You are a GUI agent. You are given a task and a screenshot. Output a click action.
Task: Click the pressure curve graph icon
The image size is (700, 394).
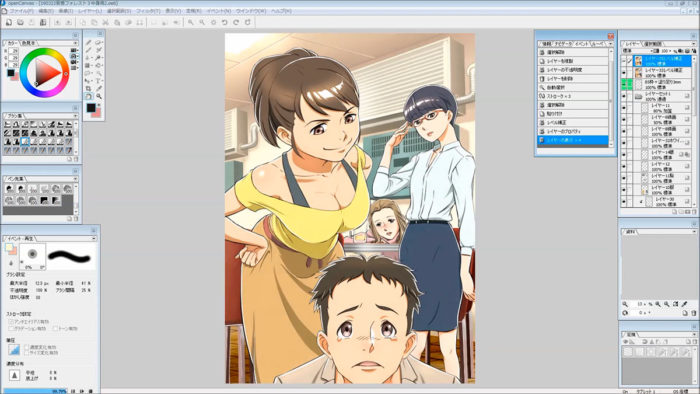14,349
